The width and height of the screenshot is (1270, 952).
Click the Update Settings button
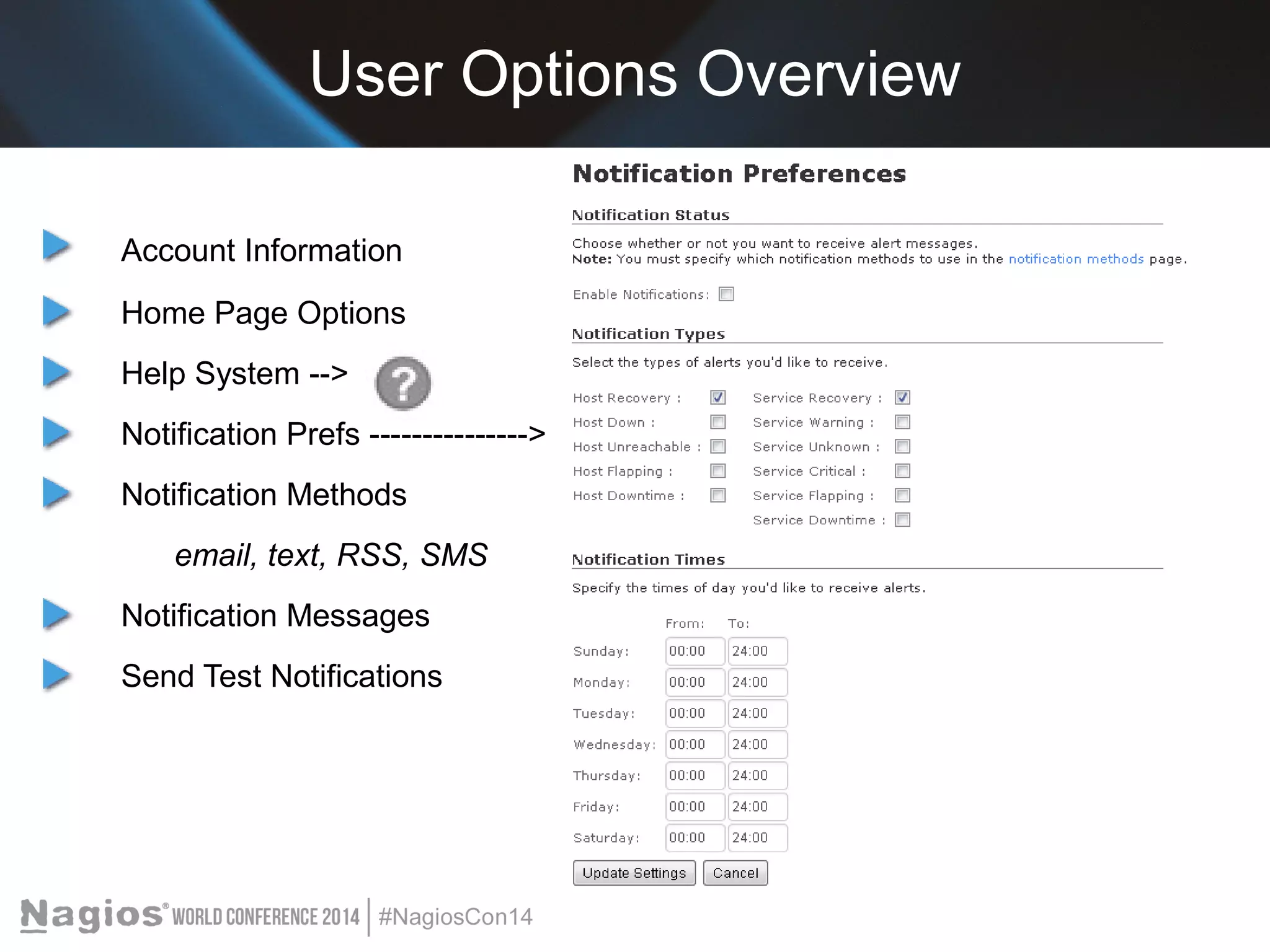click(x=634, y=873)
